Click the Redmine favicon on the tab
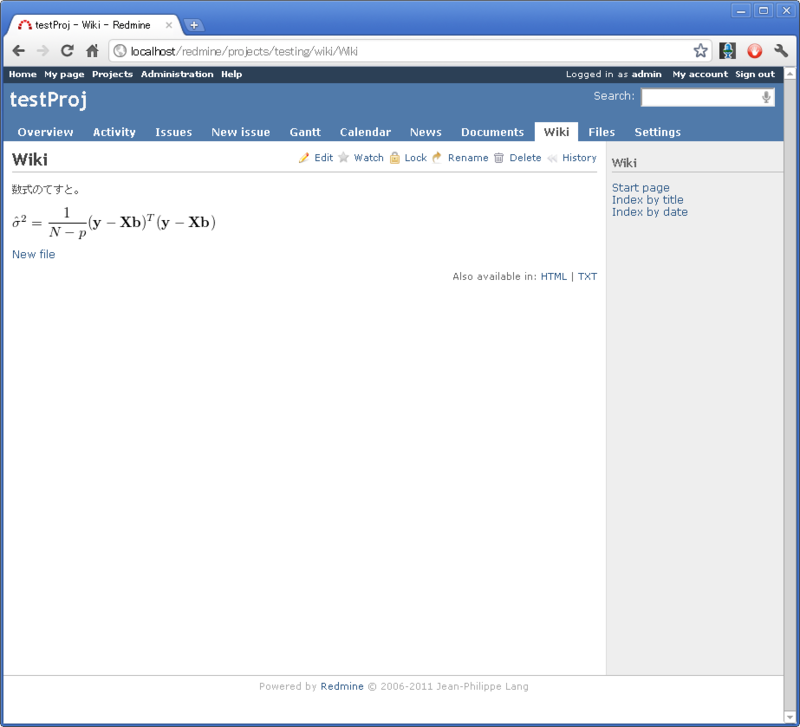Image resolution: width=800 pixels, height=727 pixels. (x=24, y=24)
